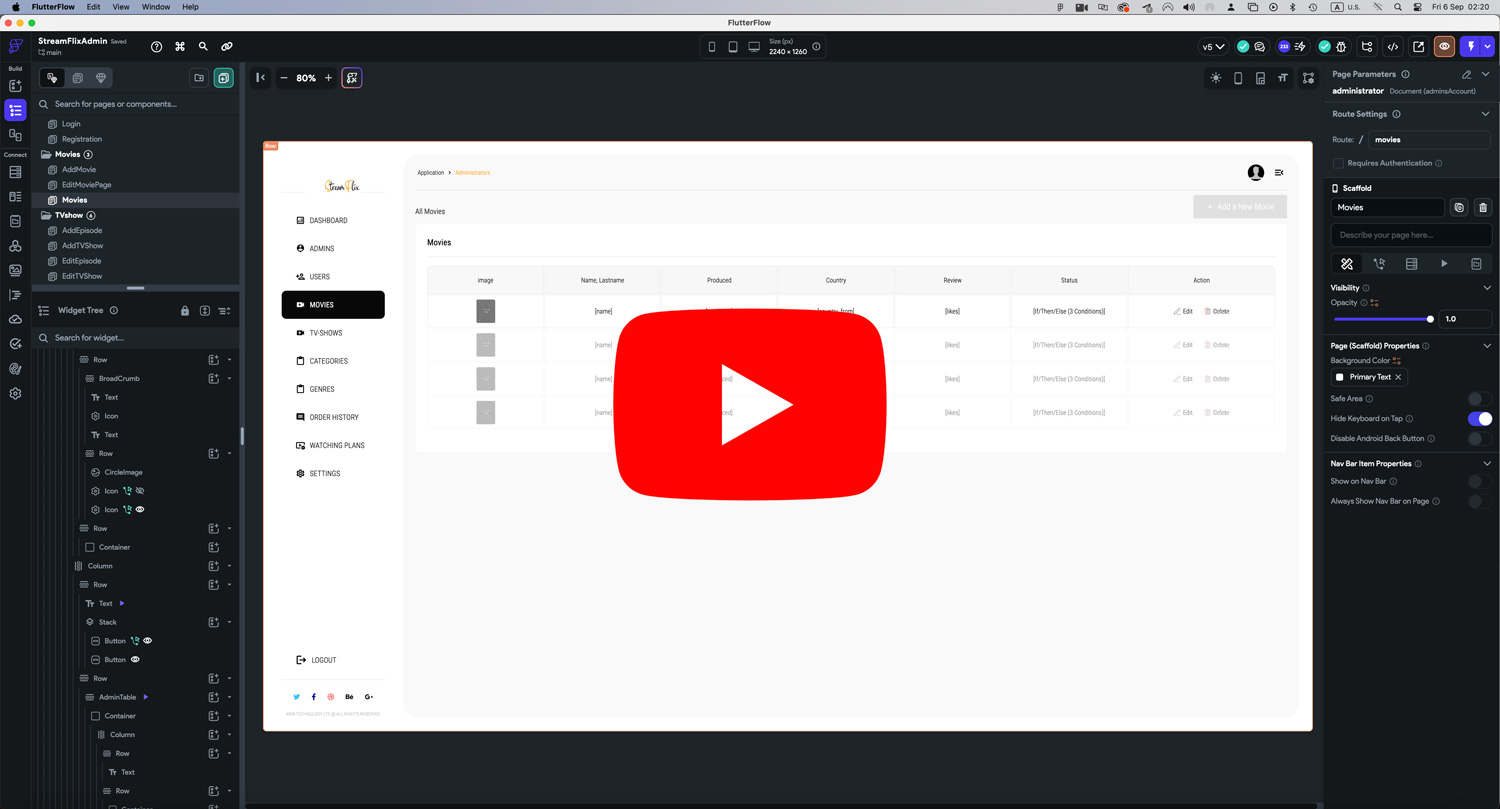1500x809 pixels.
Task: Open the keyboard shortcuts command icon
Action: (180, 46)
